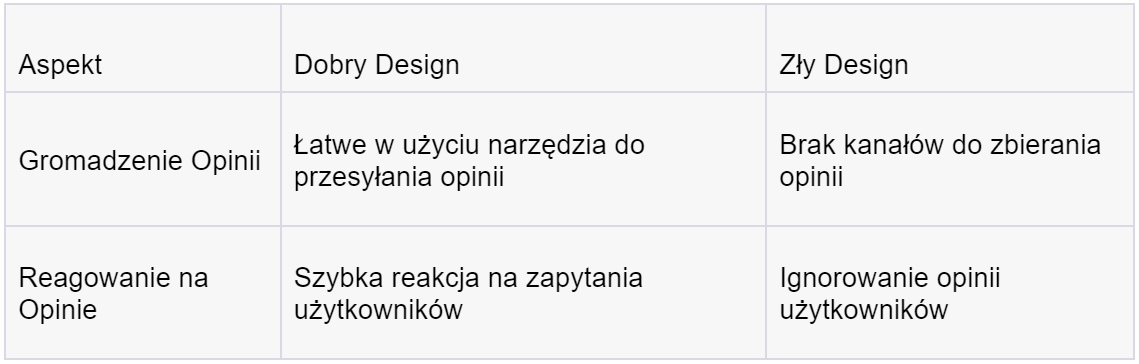Click the Zły Design column header
This screenshot has height=364, width=1139.
[x=949, y=49]
